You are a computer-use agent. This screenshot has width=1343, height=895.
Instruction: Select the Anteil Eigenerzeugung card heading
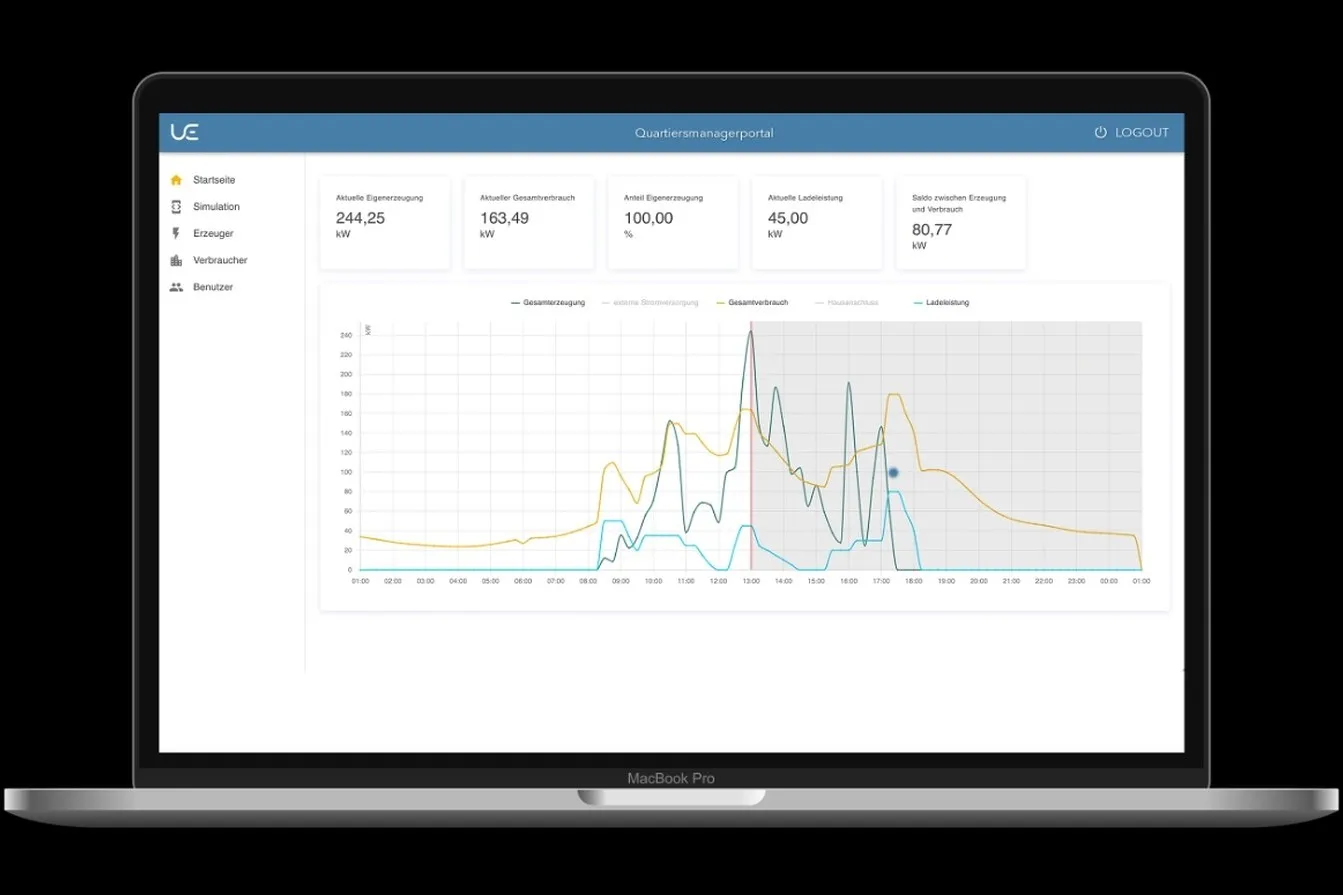point(663,198)
